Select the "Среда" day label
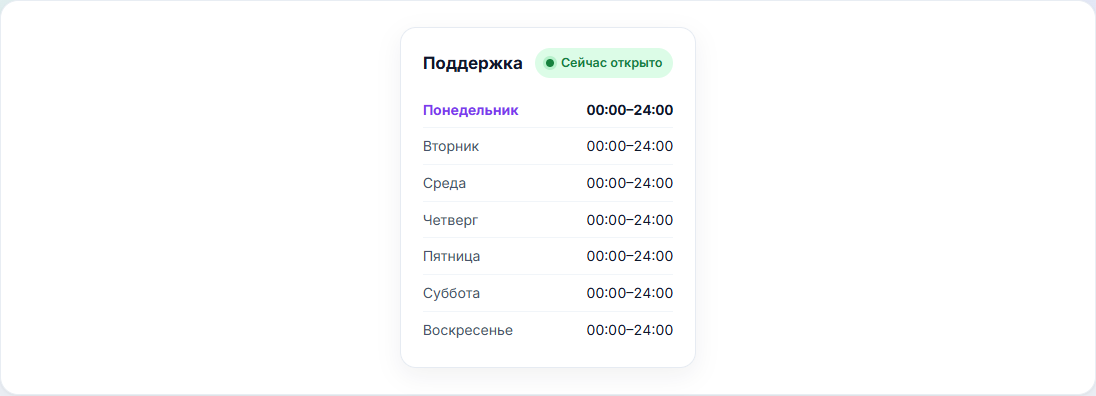The image size is (1096, 396). (444, 184)
